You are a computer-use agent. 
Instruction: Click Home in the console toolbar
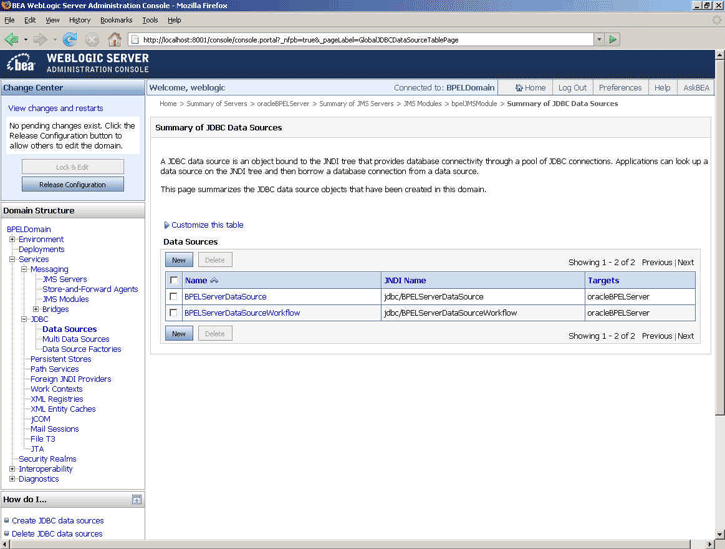[530, 88]
